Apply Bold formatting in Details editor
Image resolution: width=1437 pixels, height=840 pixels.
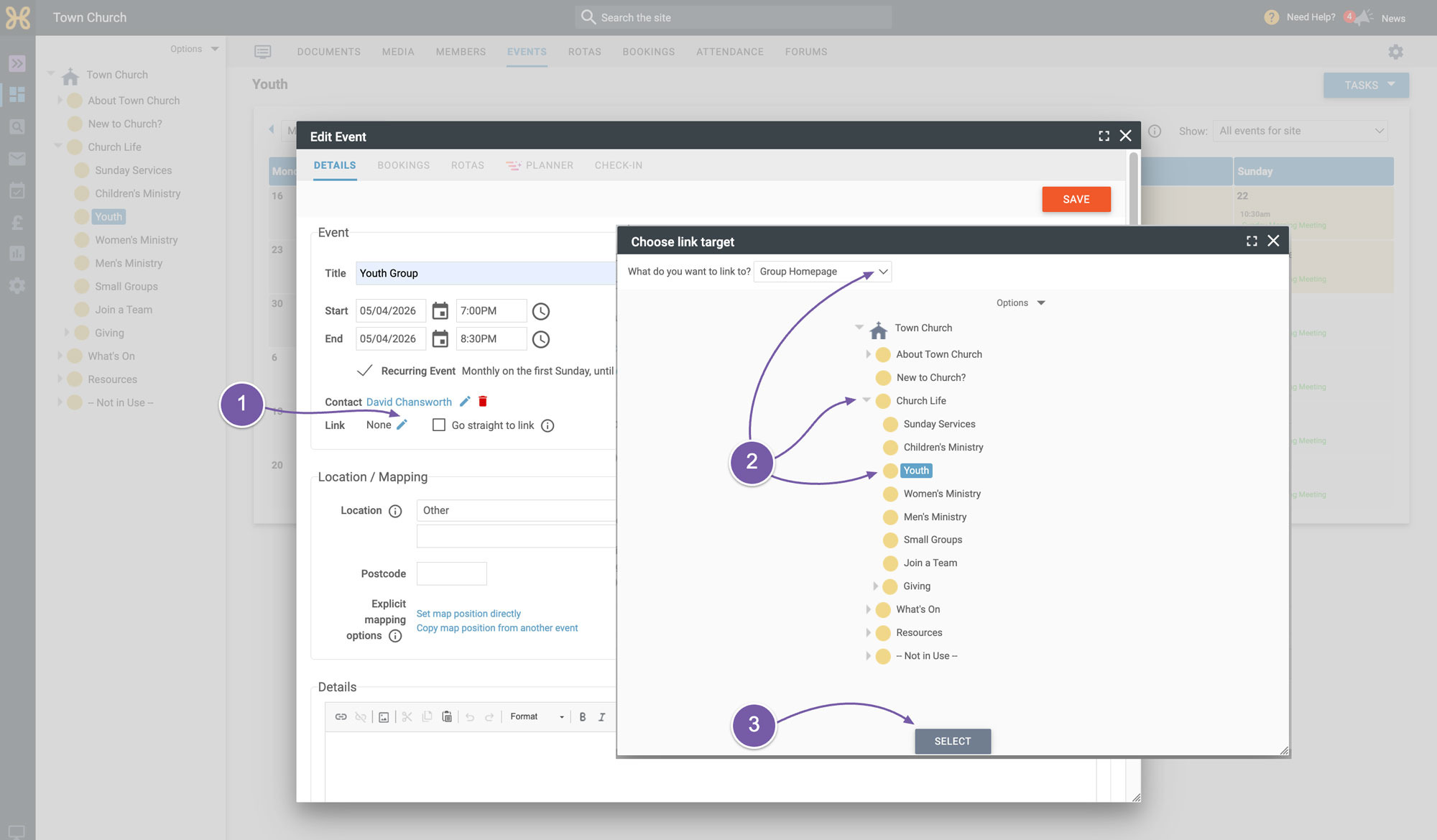(x=583, y=717)
